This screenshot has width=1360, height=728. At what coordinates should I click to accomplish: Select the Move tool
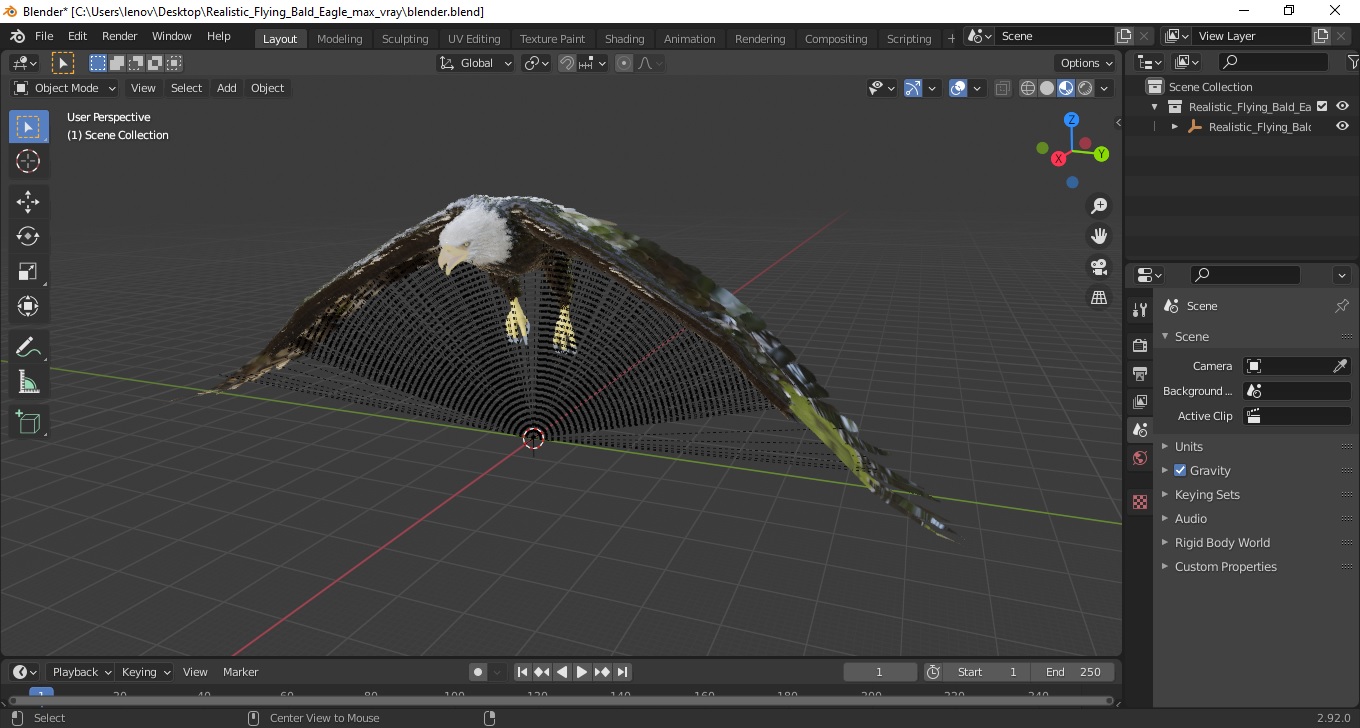[x=28, y=202]
